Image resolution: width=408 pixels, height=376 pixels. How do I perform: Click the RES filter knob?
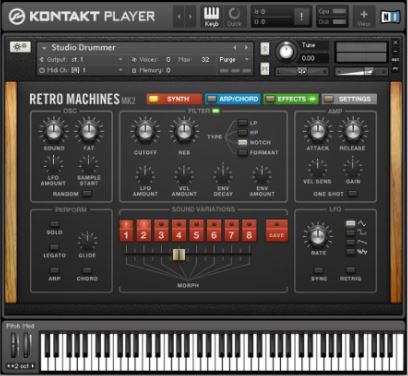184,131
